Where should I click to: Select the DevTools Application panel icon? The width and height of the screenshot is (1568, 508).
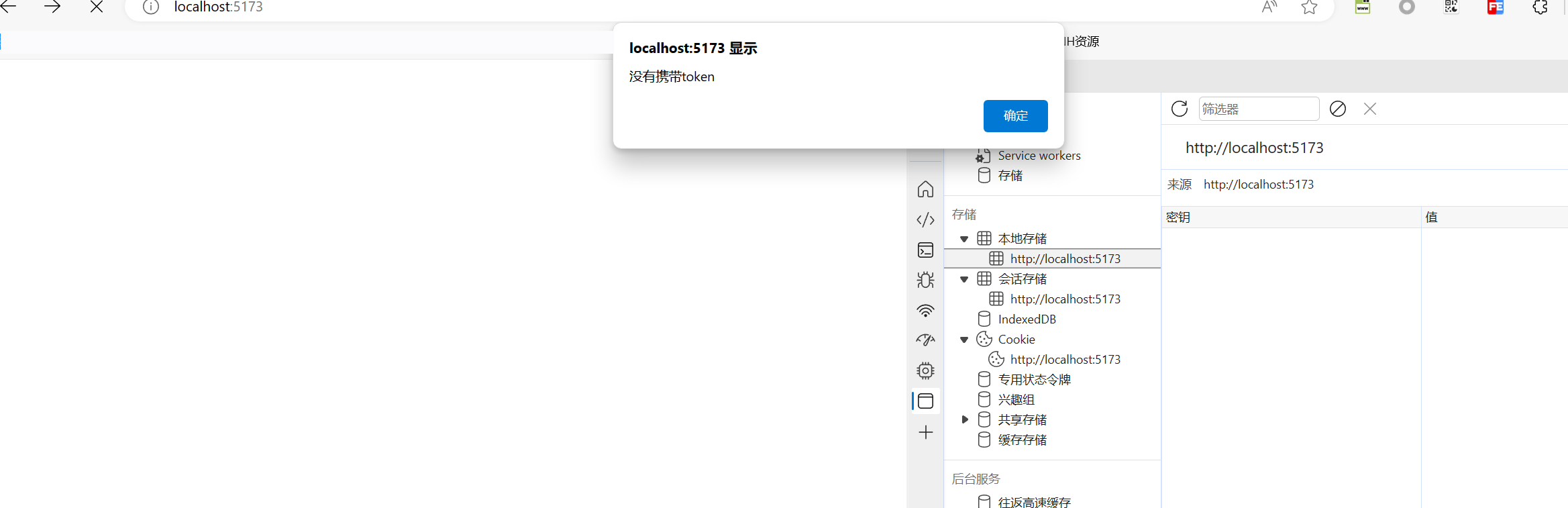(x=925, y=401)
